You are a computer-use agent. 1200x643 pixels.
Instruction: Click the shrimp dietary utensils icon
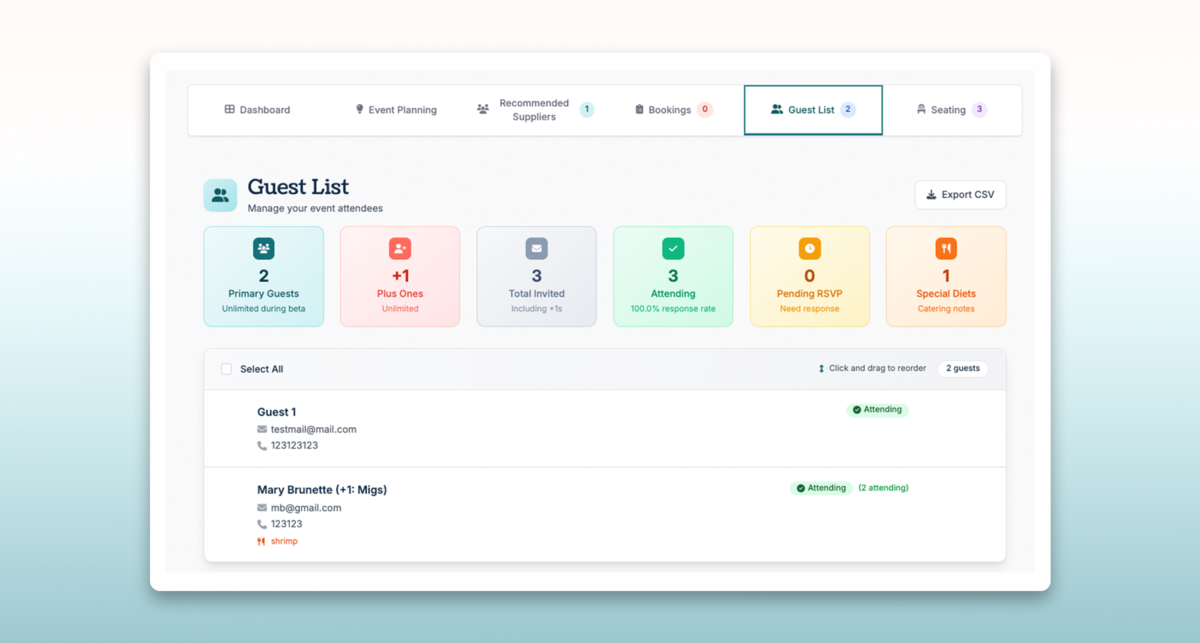(x=261, y=542)
